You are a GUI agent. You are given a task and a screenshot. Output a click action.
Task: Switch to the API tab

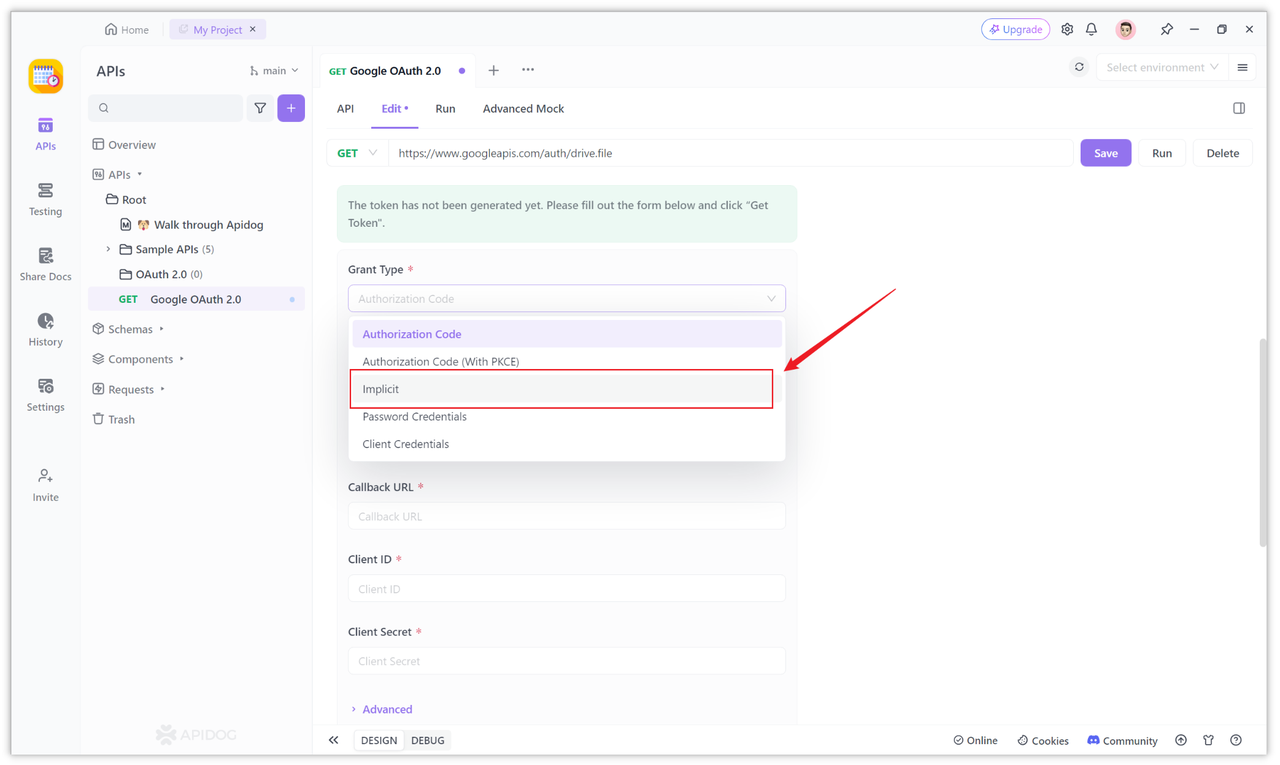point(345,108)
